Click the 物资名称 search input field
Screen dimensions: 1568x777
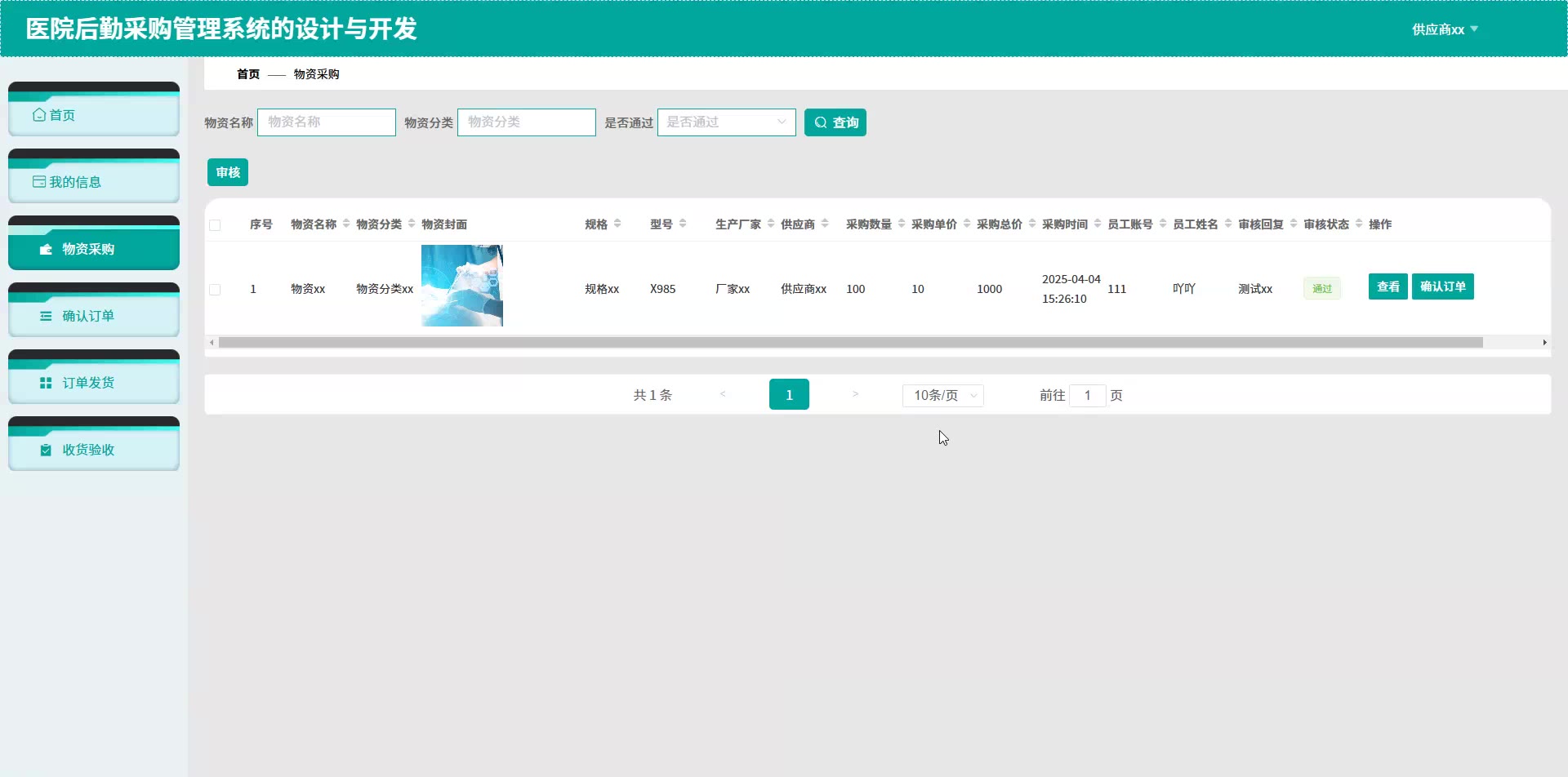pos(327,122)
